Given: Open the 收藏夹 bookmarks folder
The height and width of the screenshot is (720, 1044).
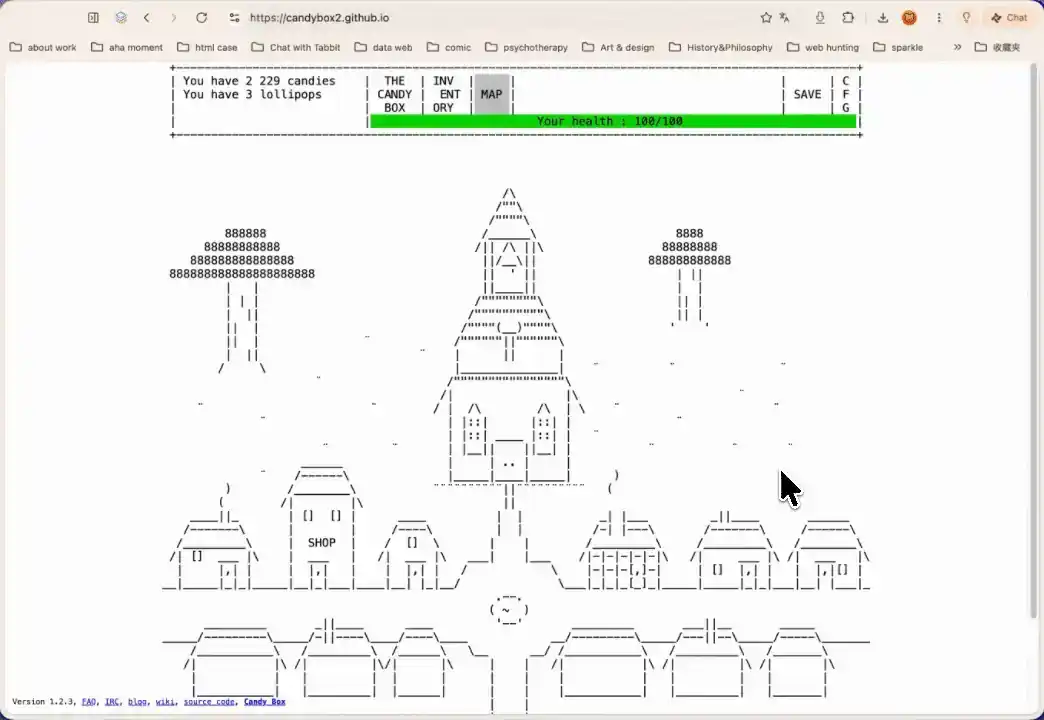Looking at the screenshot, I should tap(997, 47).
